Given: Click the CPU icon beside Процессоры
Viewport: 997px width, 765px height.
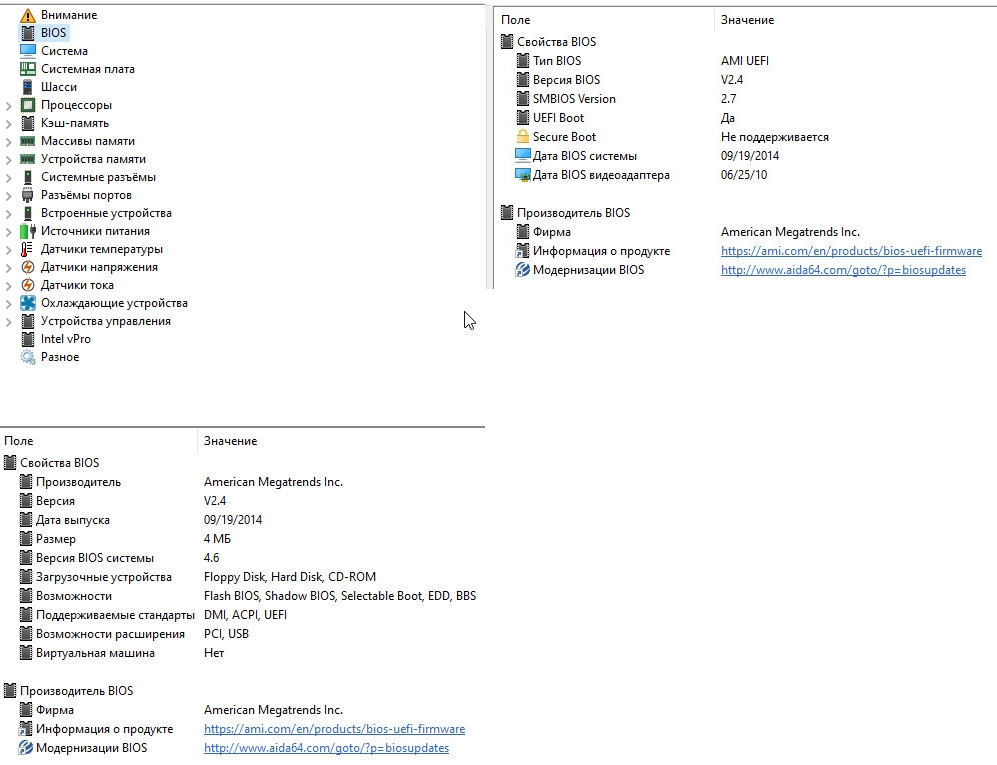Looking at the screenshot, I should tap(27, 105).
